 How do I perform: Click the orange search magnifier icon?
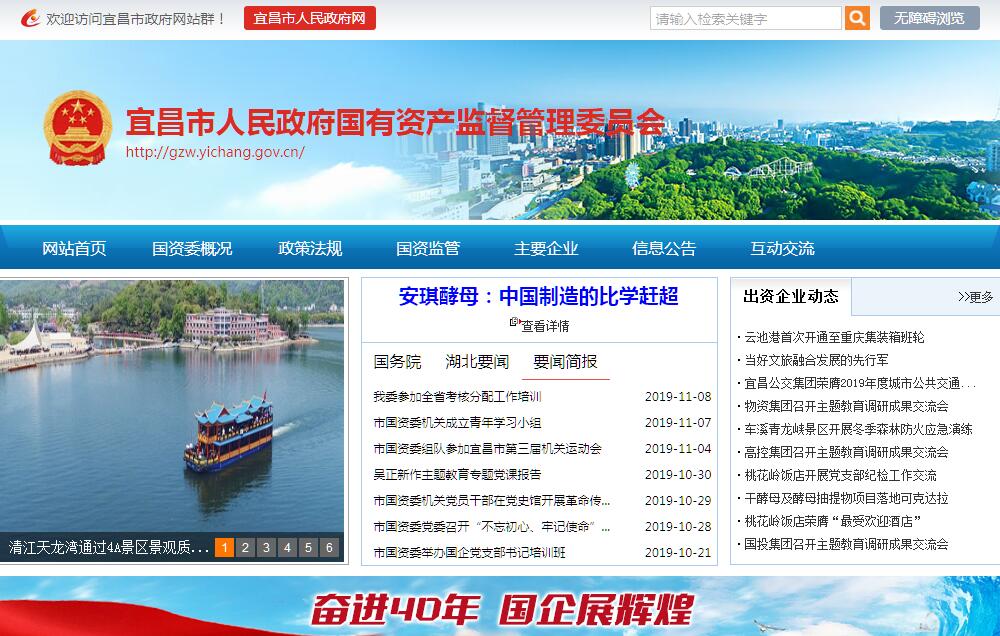(x=857, y=18)
